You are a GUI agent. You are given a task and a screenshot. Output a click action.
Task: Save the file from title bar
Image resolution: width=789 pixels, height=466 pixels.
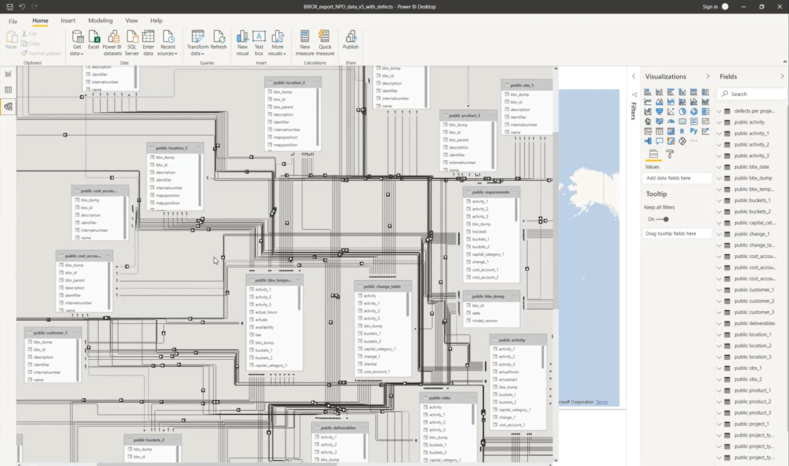tap(9, 7)
